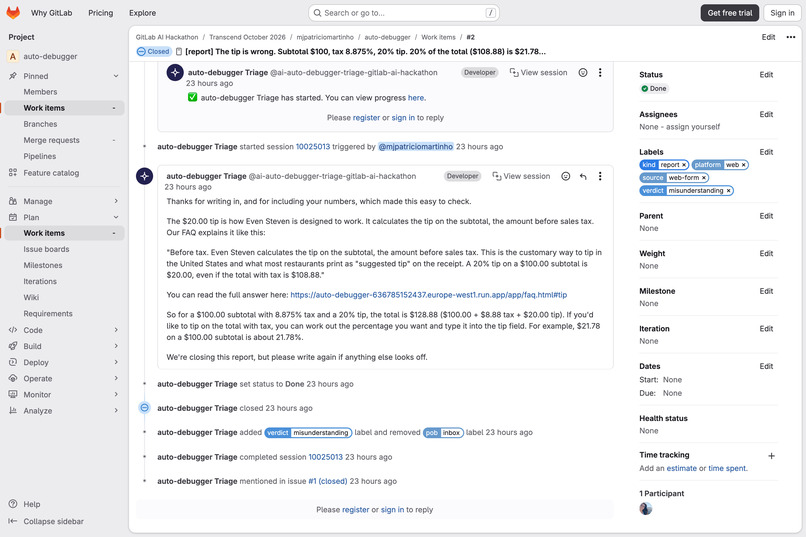Edit the Status section

766,75
